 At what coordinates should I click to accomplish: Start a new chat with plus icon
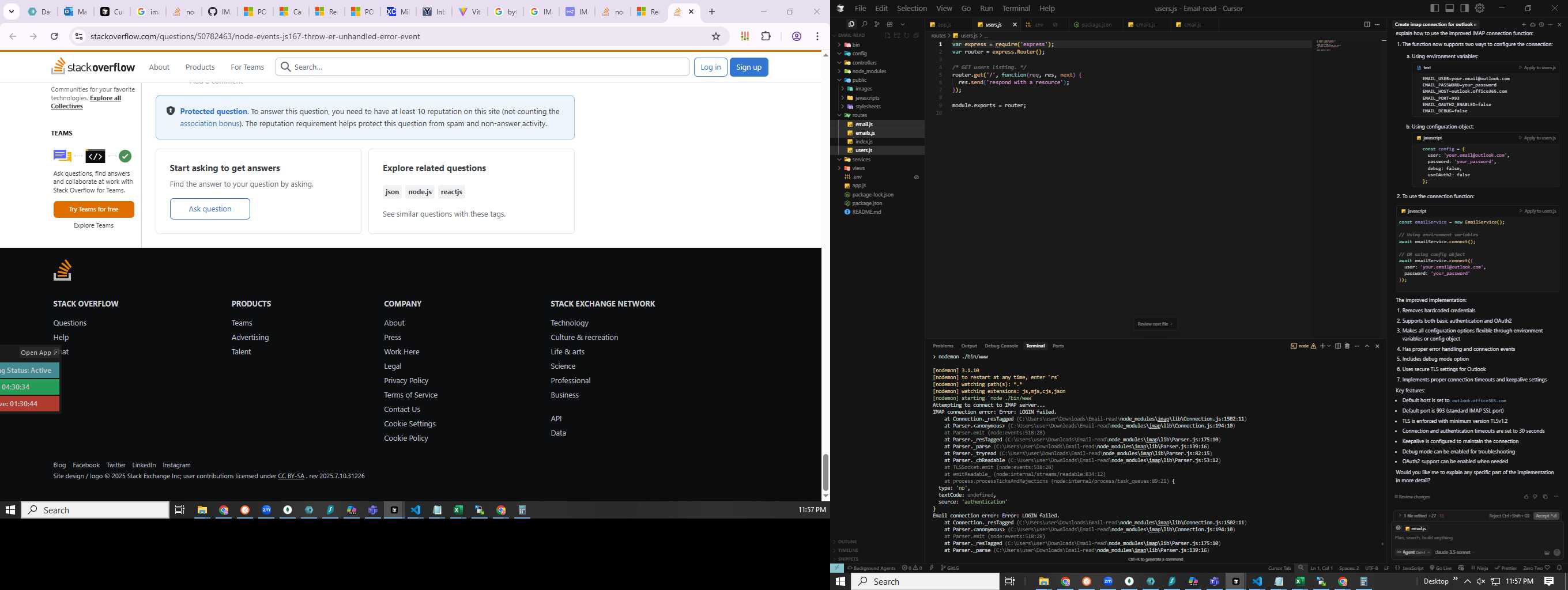(1524, 25)
